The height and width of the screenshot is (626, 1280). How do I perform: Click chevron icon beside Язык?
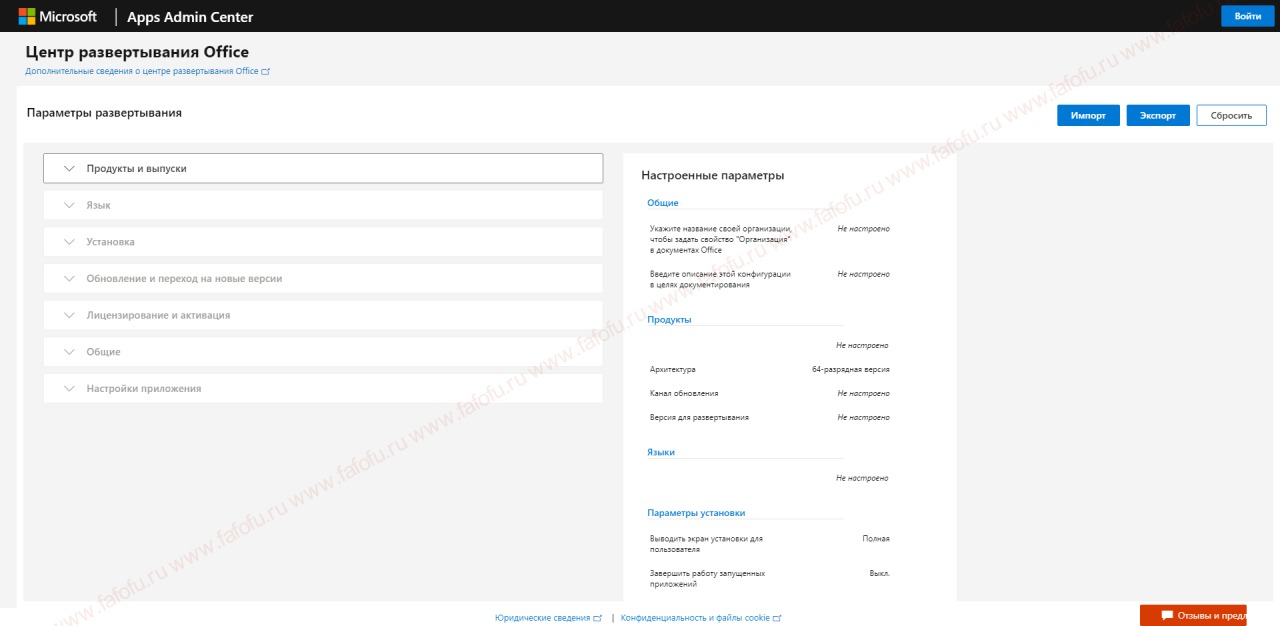coord(69,205)
